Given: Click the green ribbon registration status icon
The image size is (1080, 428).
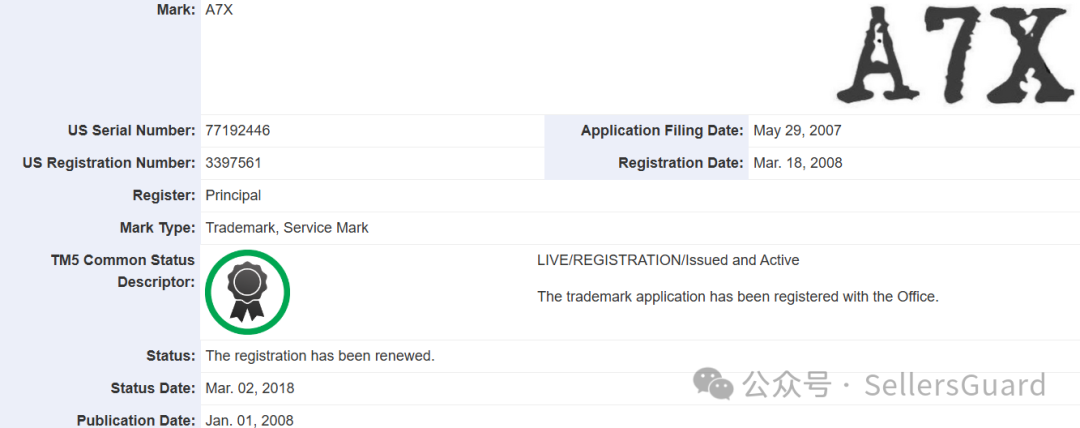Looking at the screenshot, I should click(x=247, y=291).
